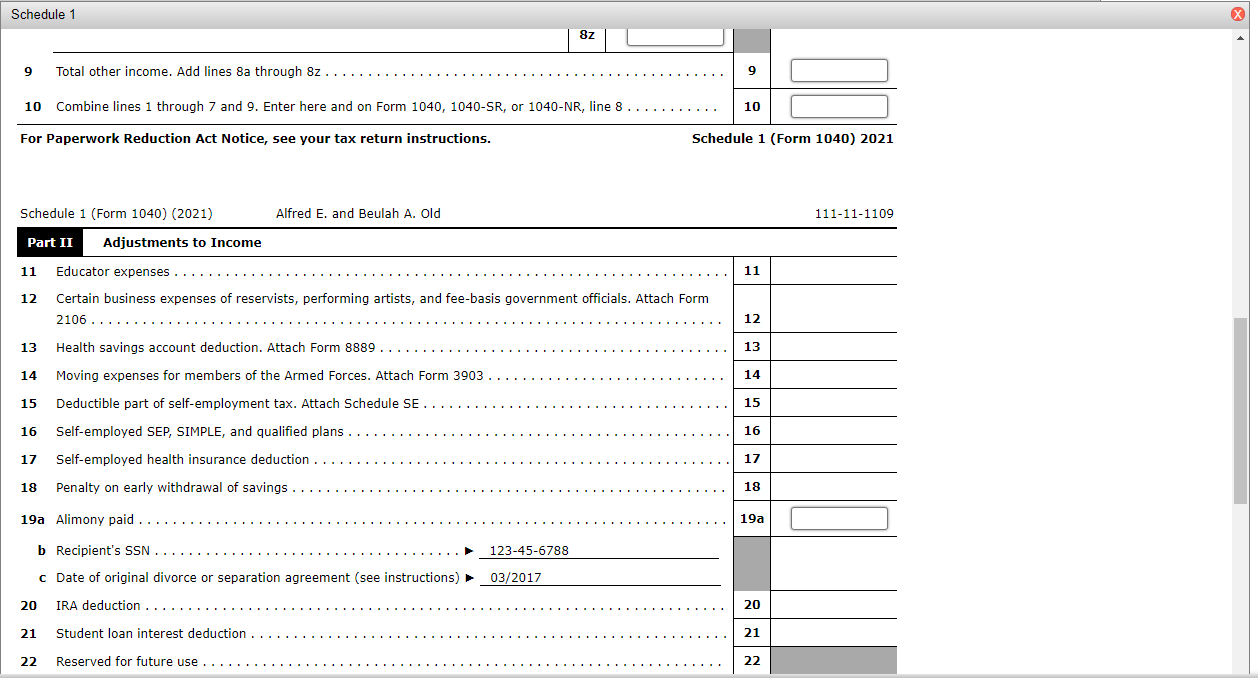The image size is (1258, 678).
Task: Select the IRA deduction line 20 amount cell
Action: [x=833, y=604]
